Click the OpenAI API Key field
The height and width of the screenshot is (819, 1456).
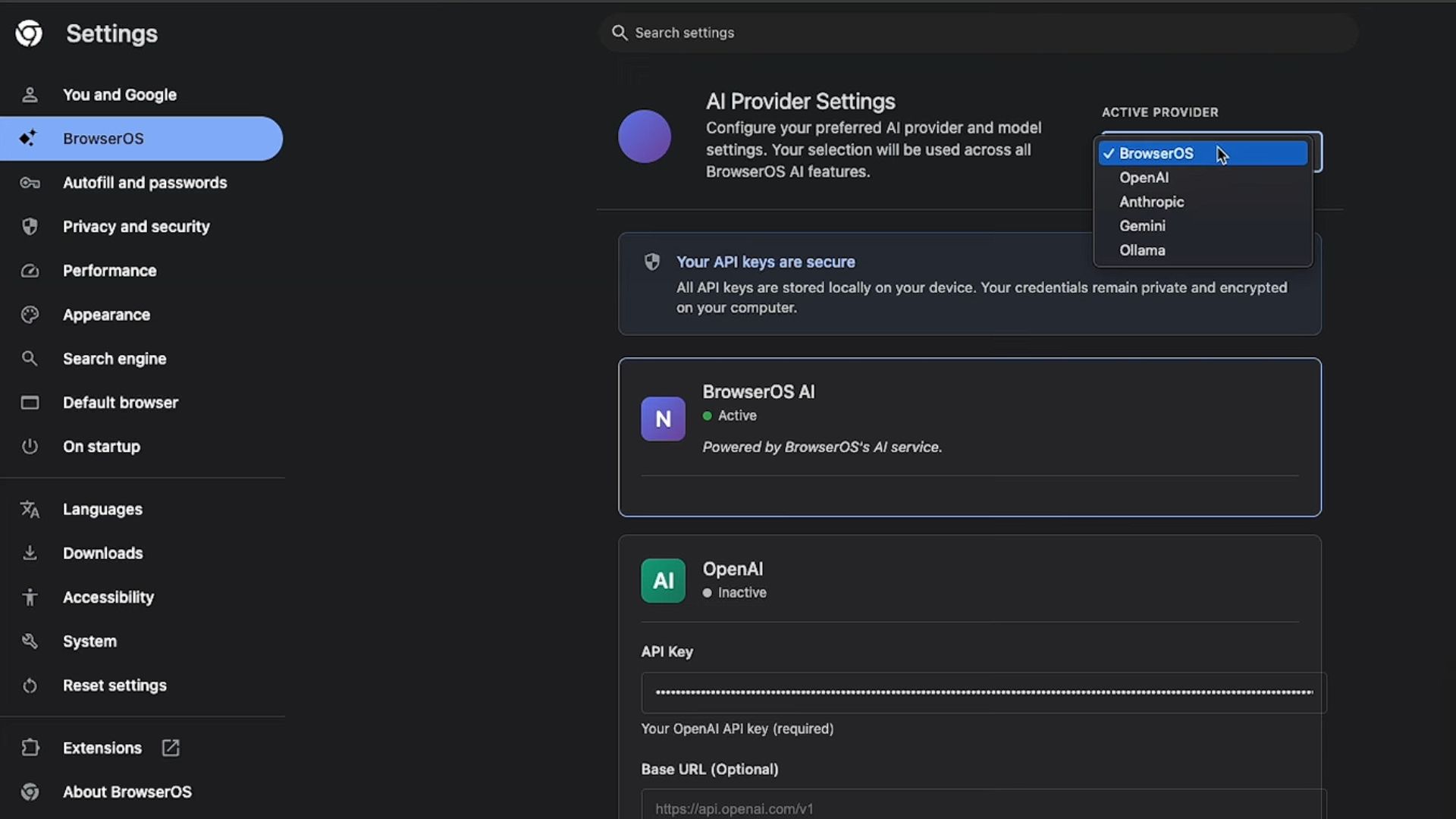coord(983,692)
